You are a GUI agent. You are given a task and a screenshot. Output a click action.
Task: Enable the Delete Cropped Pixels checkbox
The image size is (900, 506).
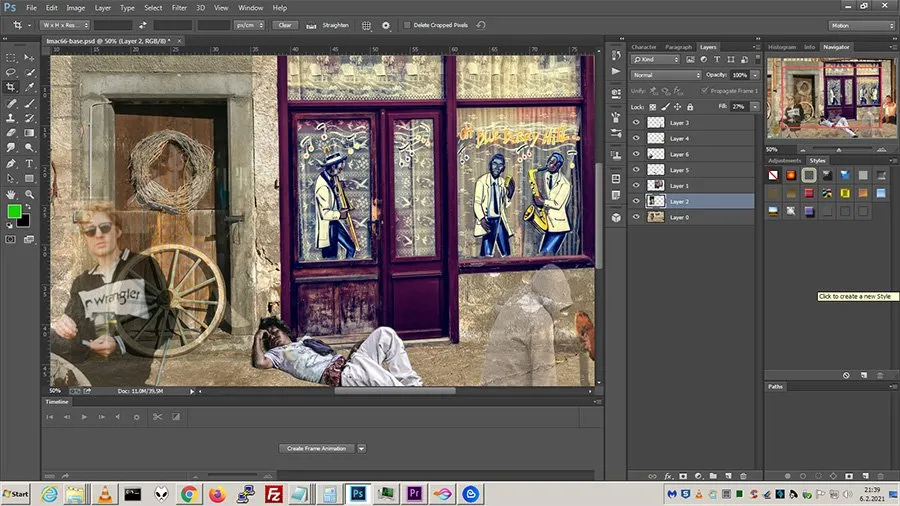pos(405,25)
